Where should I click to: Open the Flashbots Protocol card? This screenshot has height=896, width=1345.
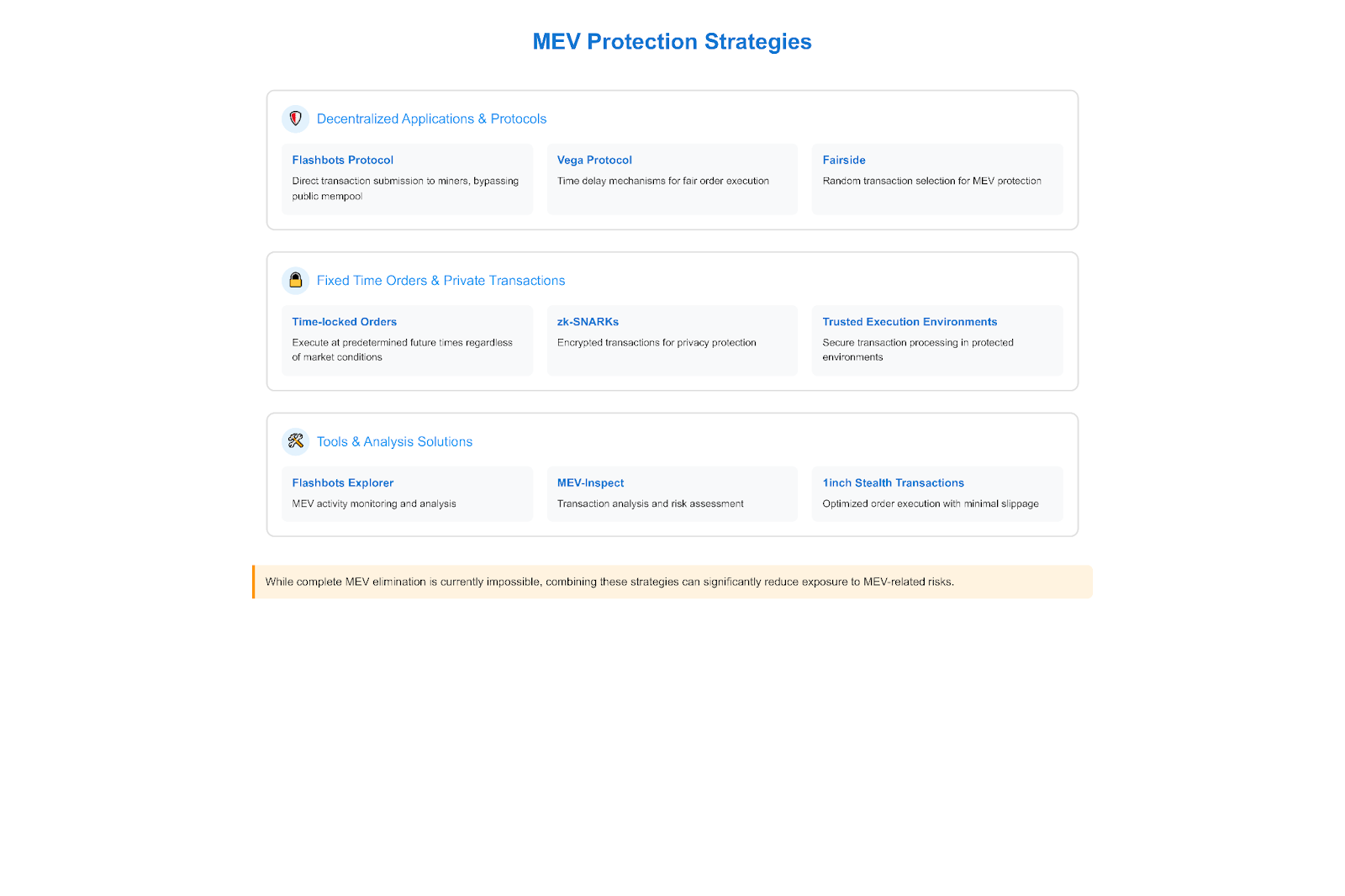(407, 179)
